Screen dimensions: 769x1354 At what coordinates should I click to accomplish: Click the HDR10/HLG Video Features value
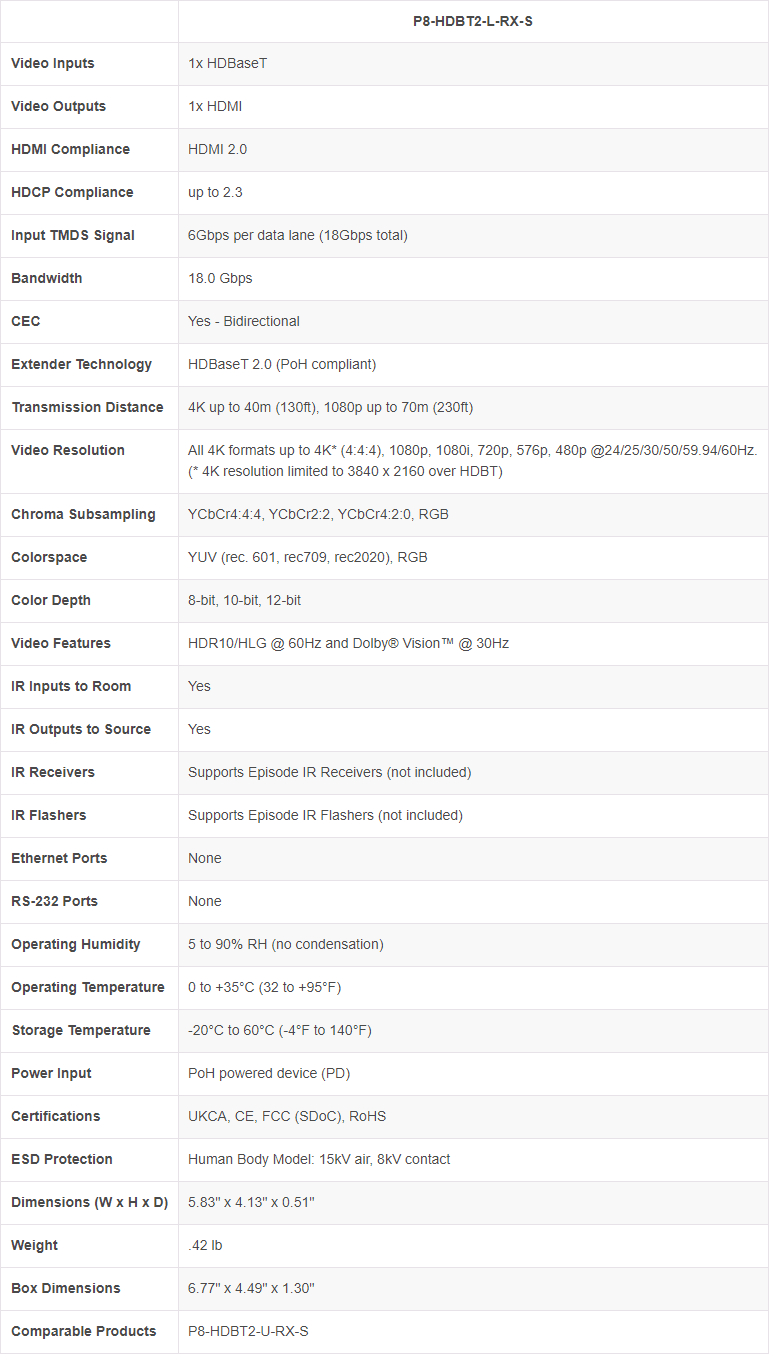pos(348,643)
